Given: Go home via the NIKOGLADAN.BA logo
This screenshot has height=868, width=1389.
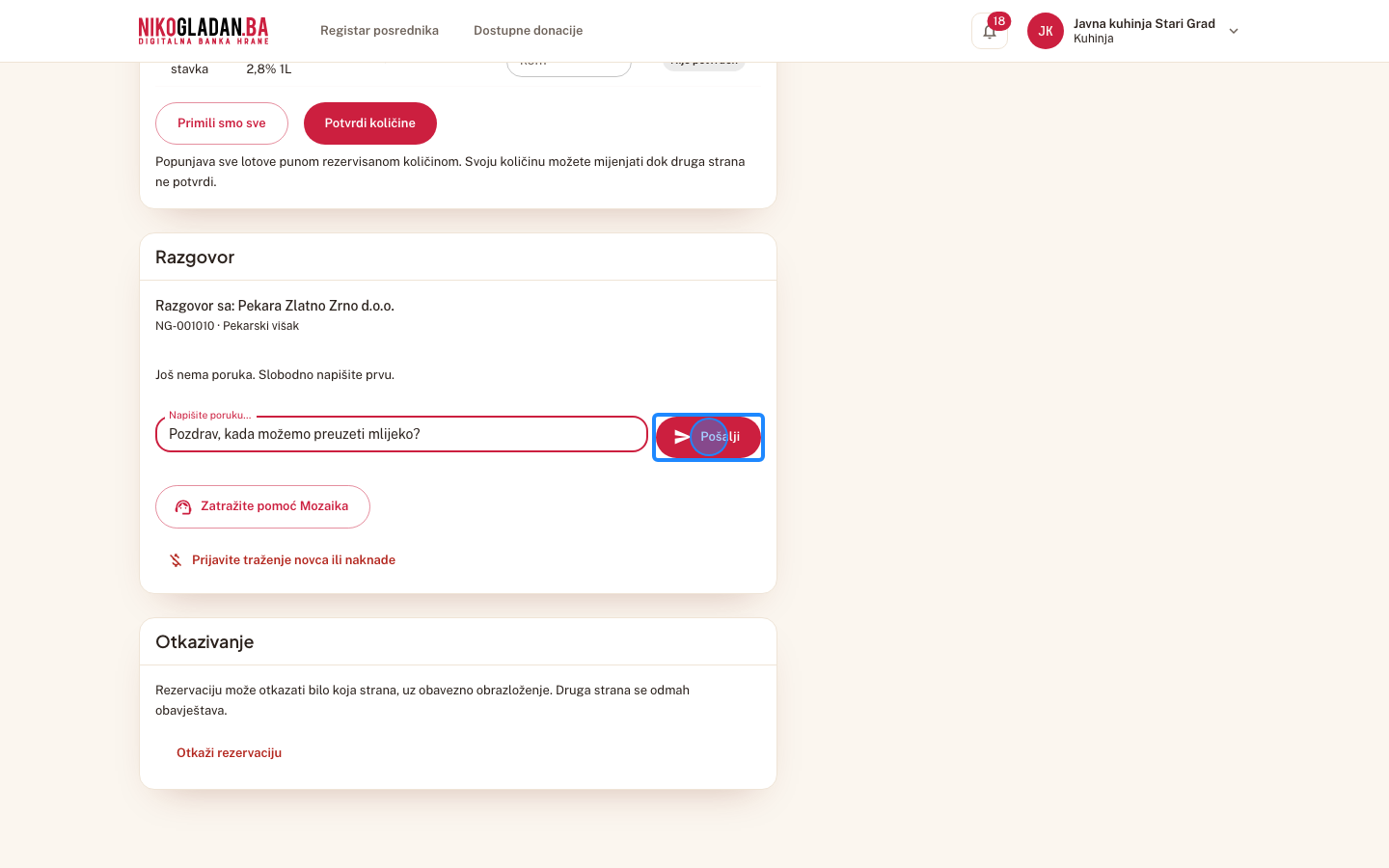Looking at the screenshot, I should tap(204, 31).
